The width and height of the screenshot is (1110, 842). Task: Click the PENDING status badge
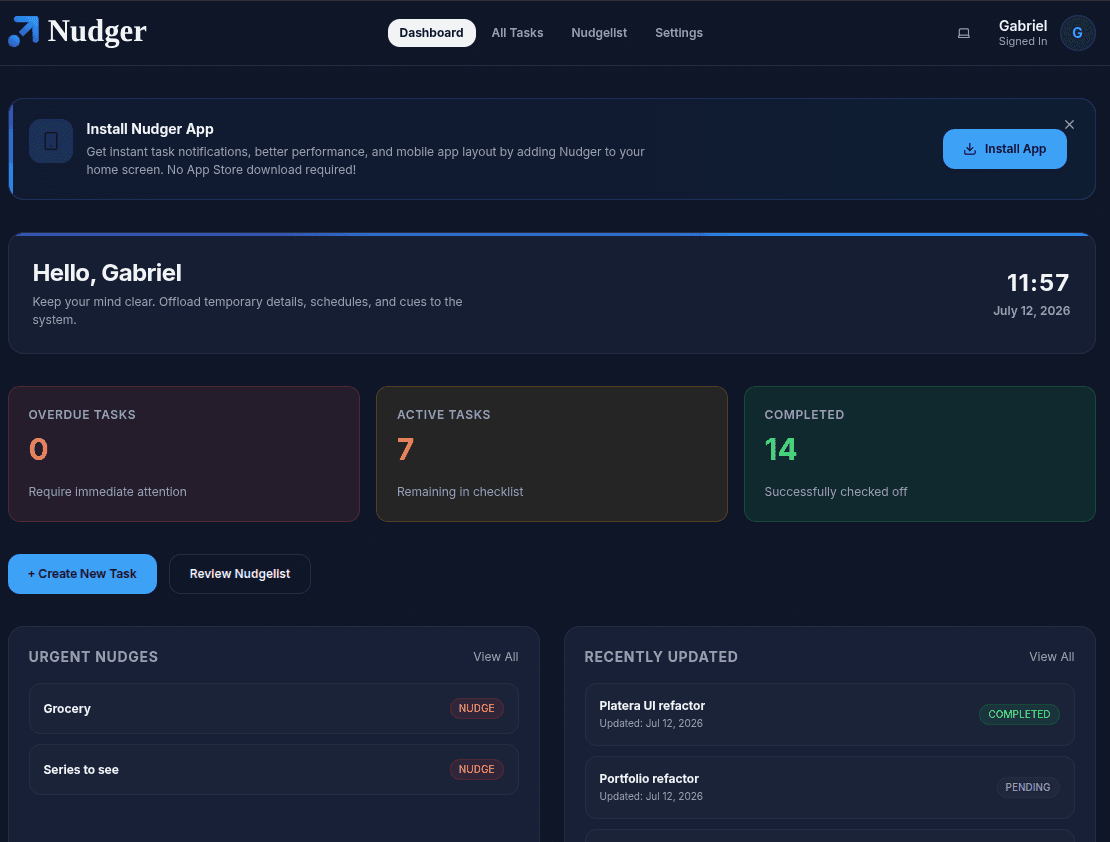tap(1028, 787)
